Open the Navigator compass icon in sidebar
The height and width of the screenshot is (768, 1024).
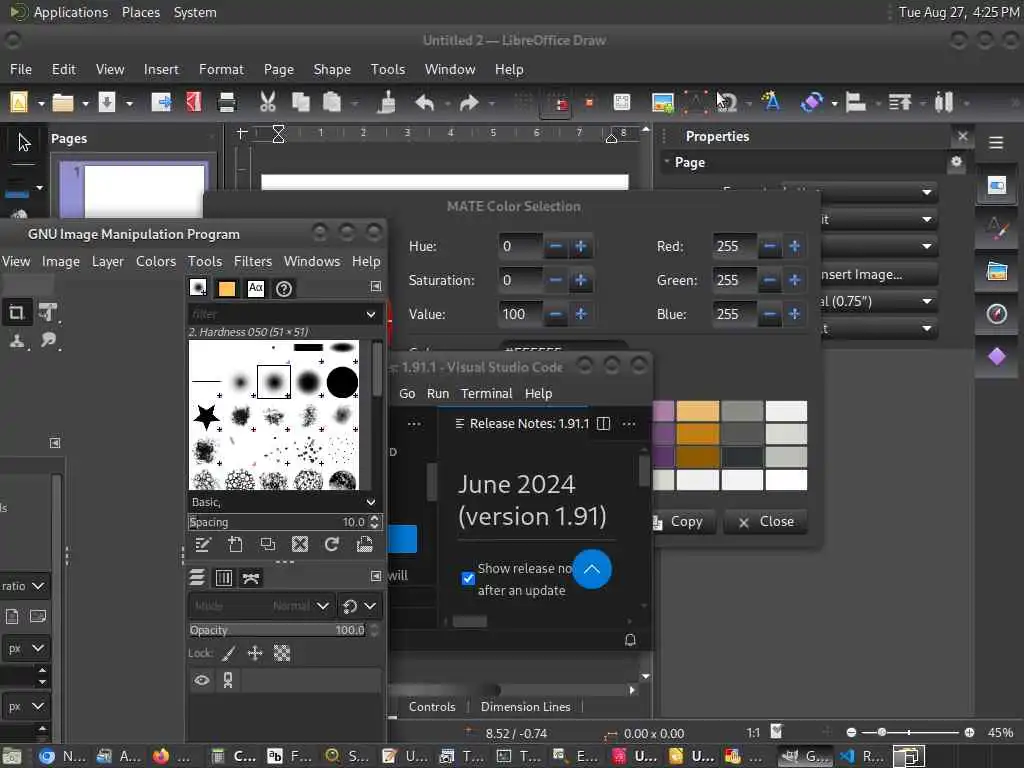997,313
